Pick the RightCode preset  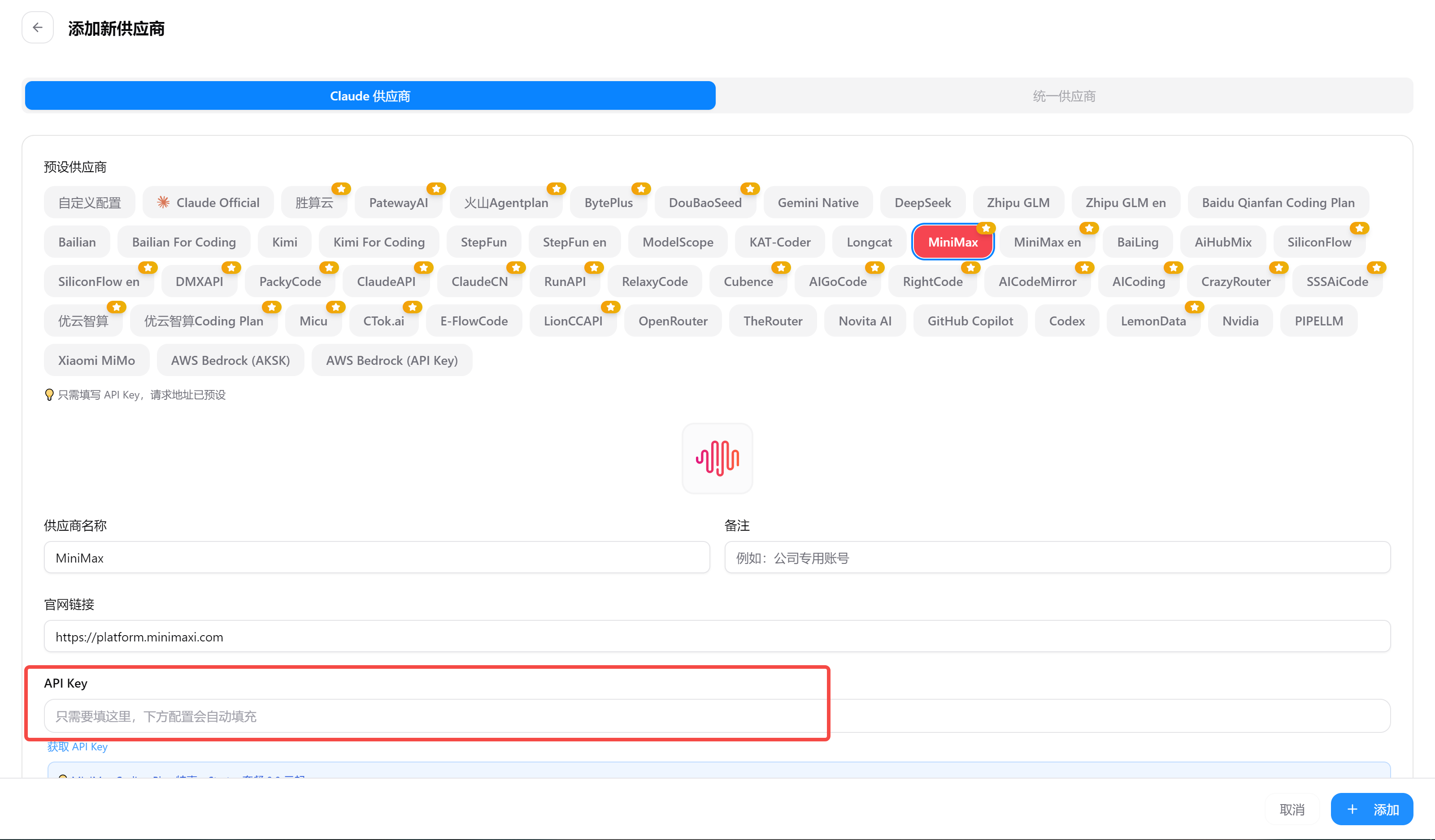coord(933,281)
